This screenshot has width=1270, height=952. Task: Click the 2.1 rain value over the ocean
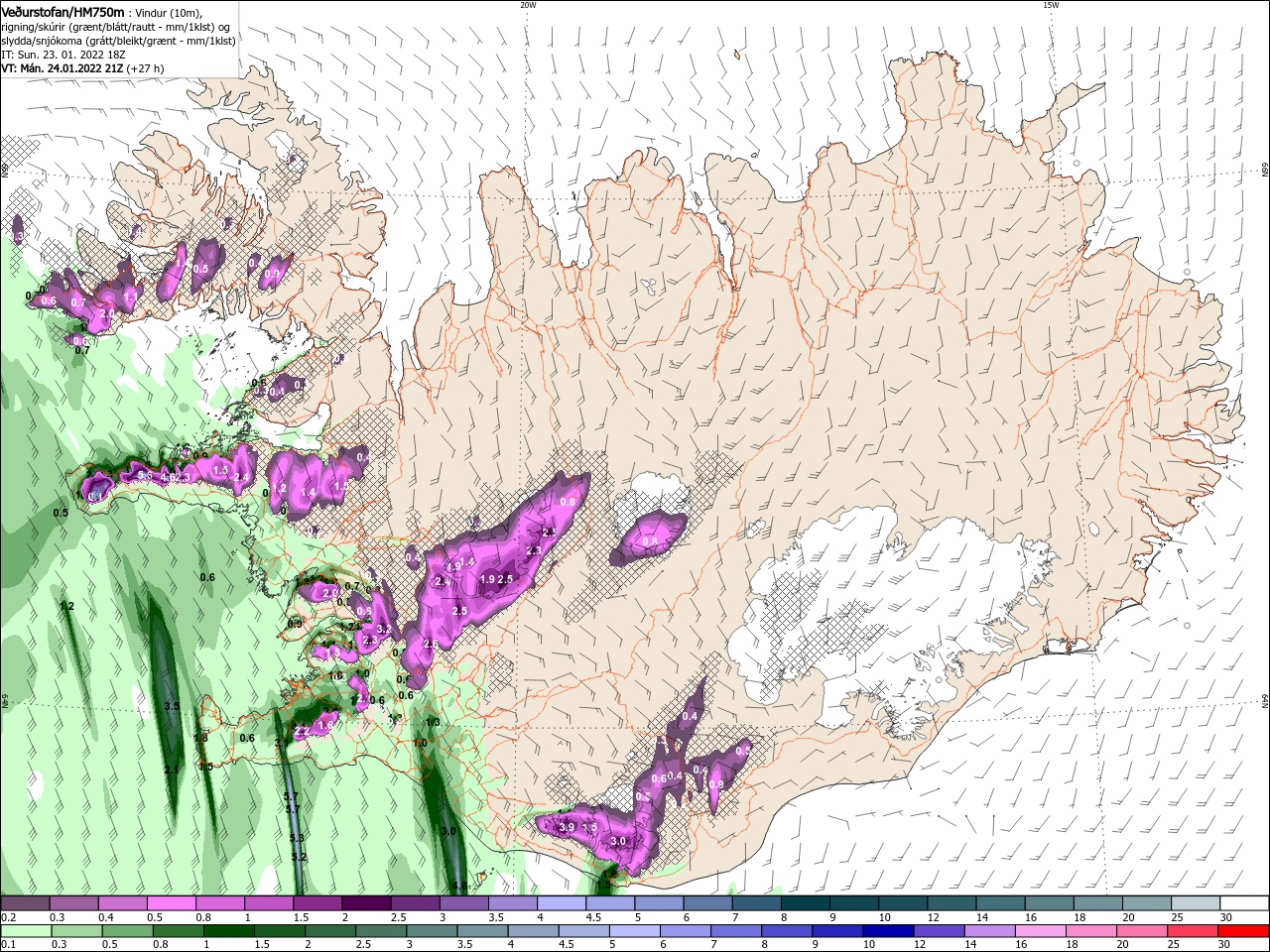pos(172,770)
